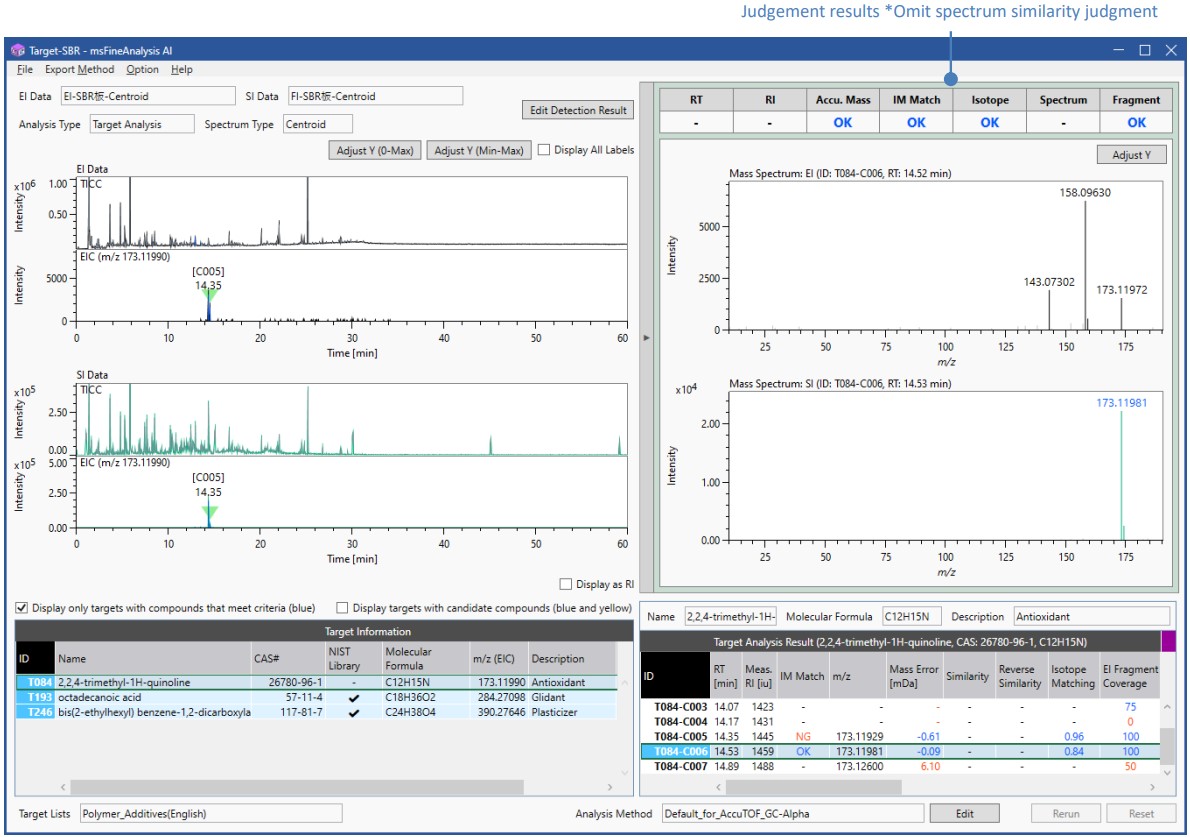The image size is (1190, 837).
Task: Open the File menu
Action: tap(25, 70)
